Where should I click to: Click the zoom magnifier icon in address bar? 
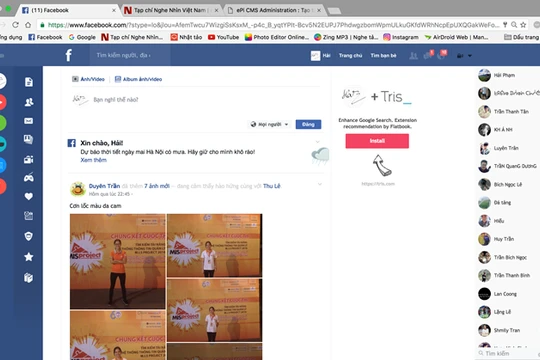(514, 25)
